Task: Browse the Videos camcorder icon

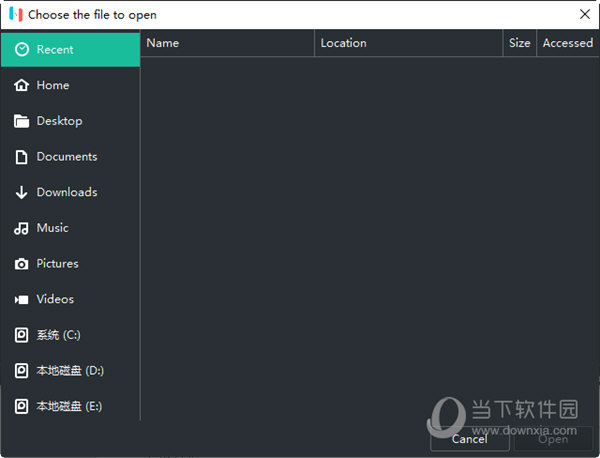Action: click(x=21, y=300)
